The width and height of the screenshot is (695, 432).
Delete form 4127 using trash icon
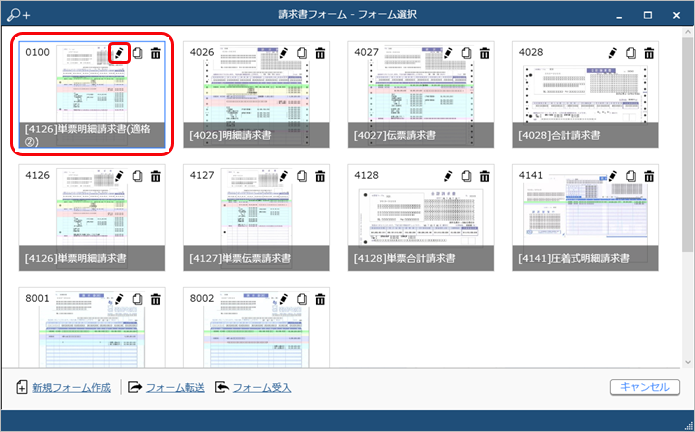(320, 176)
